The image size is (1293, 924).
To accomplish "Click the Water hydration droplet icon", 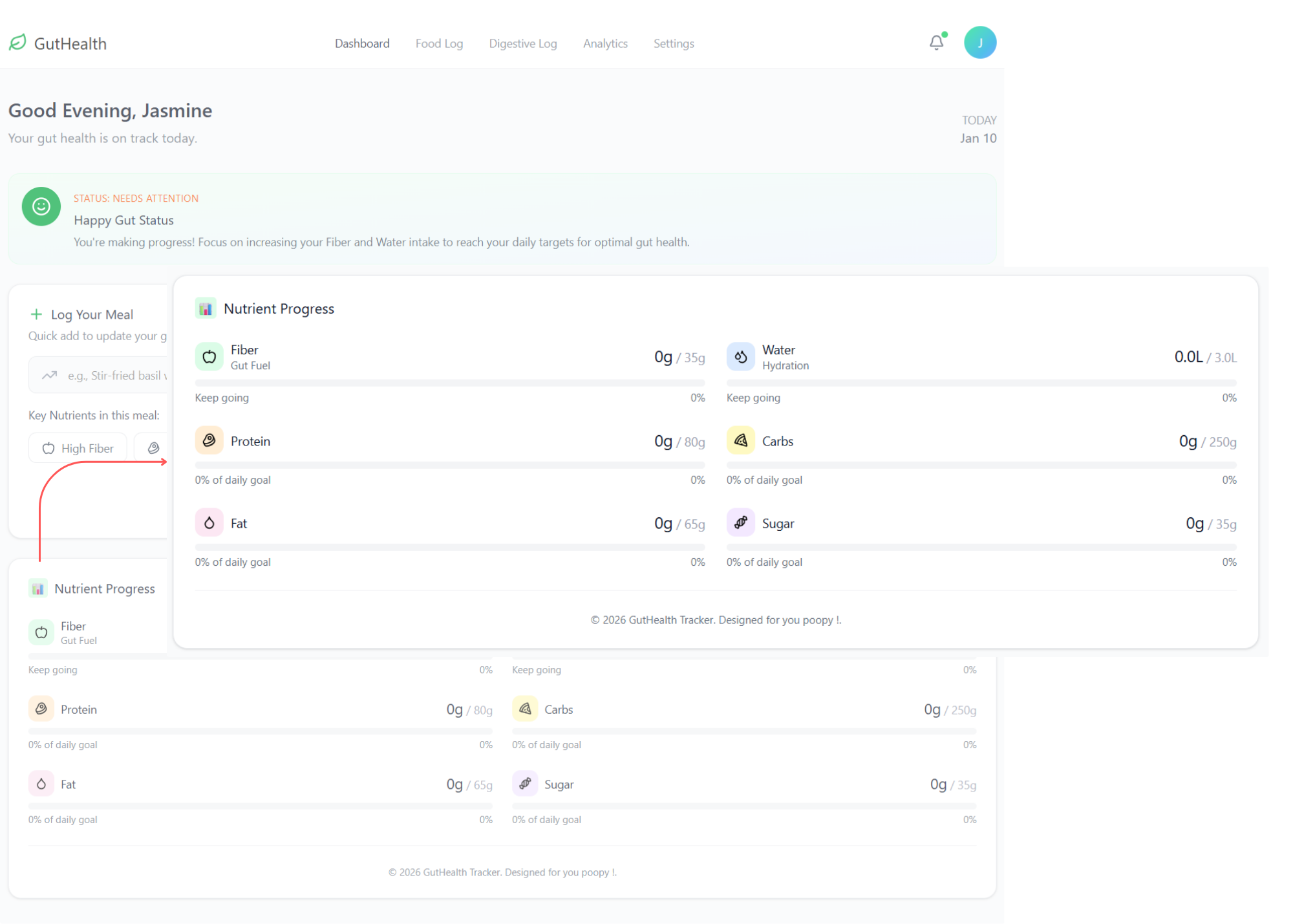I will (740, 356).
